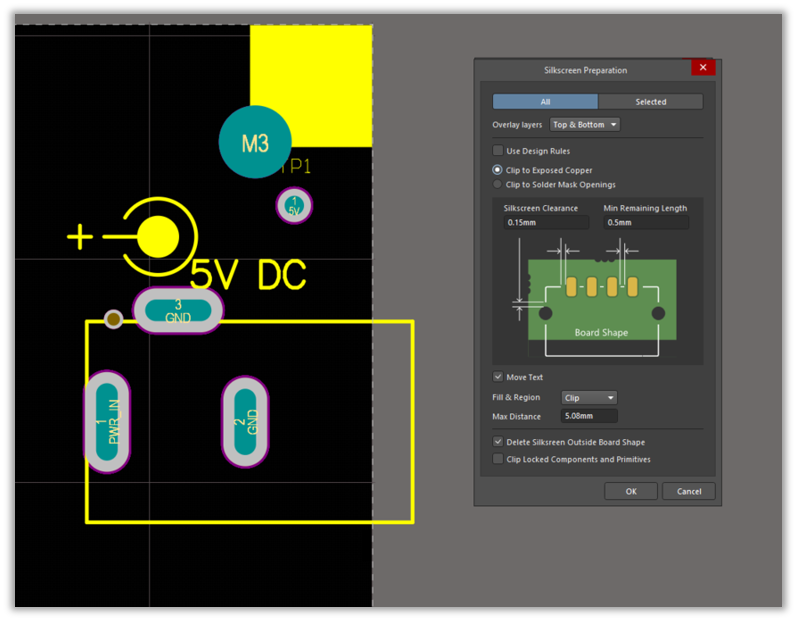Enable Clip Locked Components and Primitives
The height and width of the screenshot is (621, 797).
498,459
